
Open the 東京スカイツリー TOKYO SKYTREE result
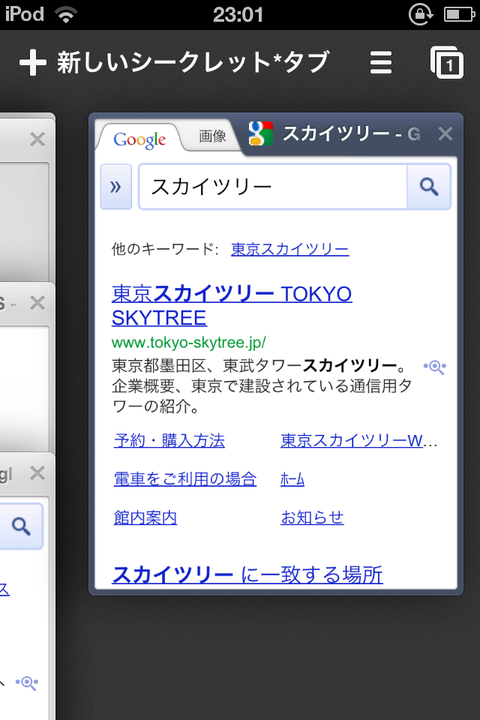(232, 305)
